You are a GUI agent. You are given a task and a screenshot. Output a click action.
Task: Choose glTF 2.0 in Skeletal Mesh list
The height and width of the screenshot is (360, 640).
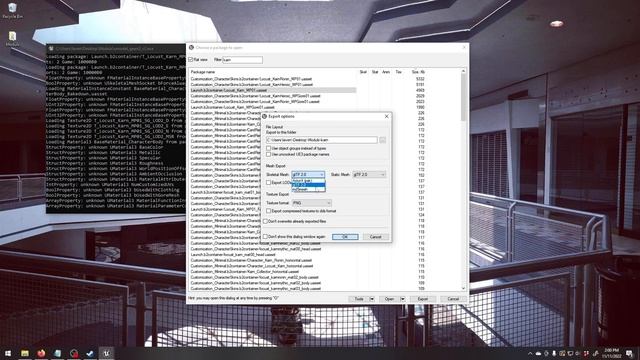coord(308,185)
